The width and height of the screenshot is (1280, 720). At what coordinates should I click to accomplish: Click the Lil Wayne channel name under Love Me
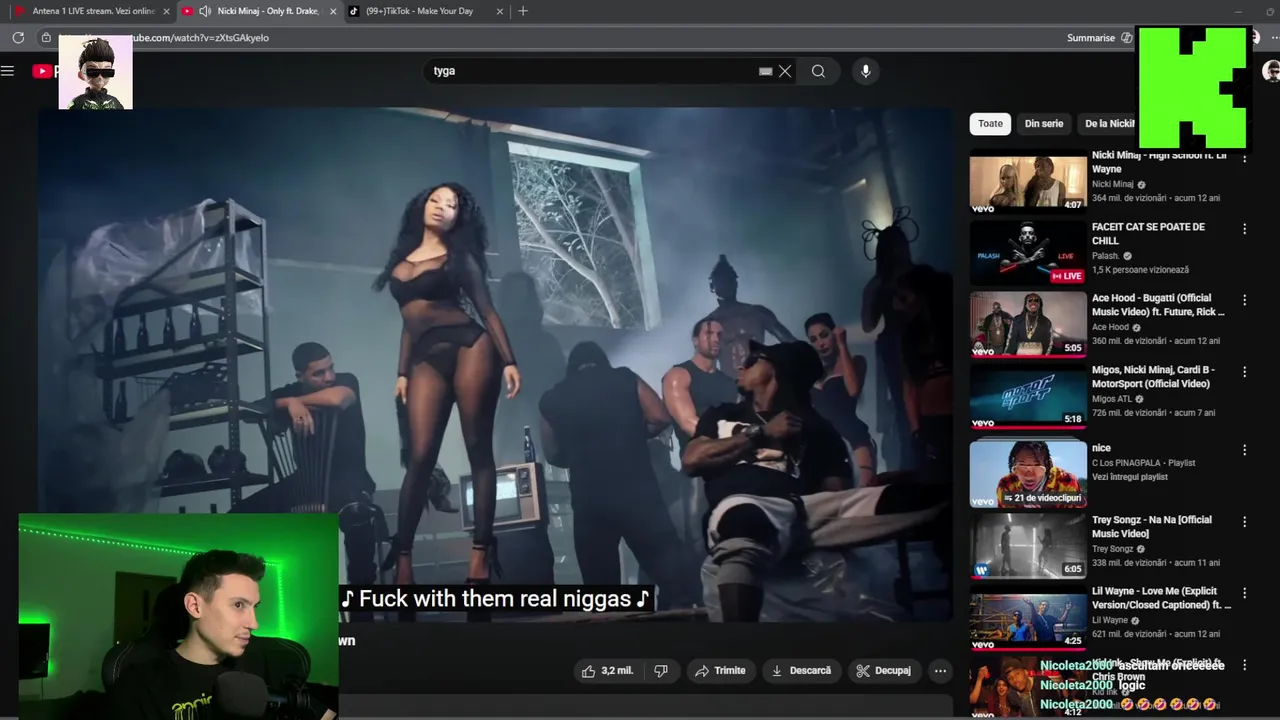pyautogui.click(x=1110, y=620)
